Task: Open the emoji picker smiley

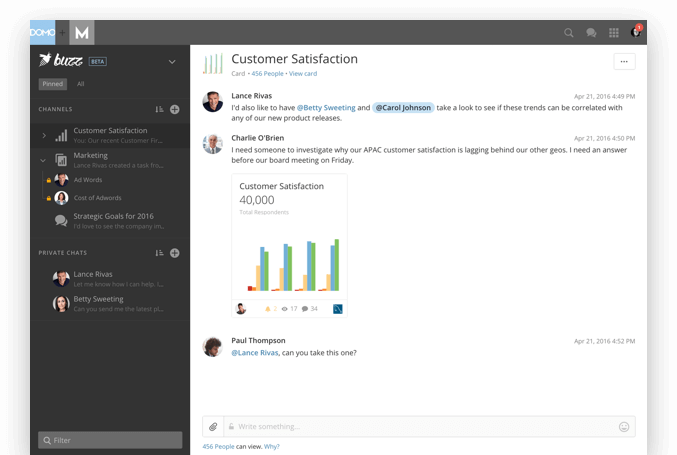Action: pos(624,427)
